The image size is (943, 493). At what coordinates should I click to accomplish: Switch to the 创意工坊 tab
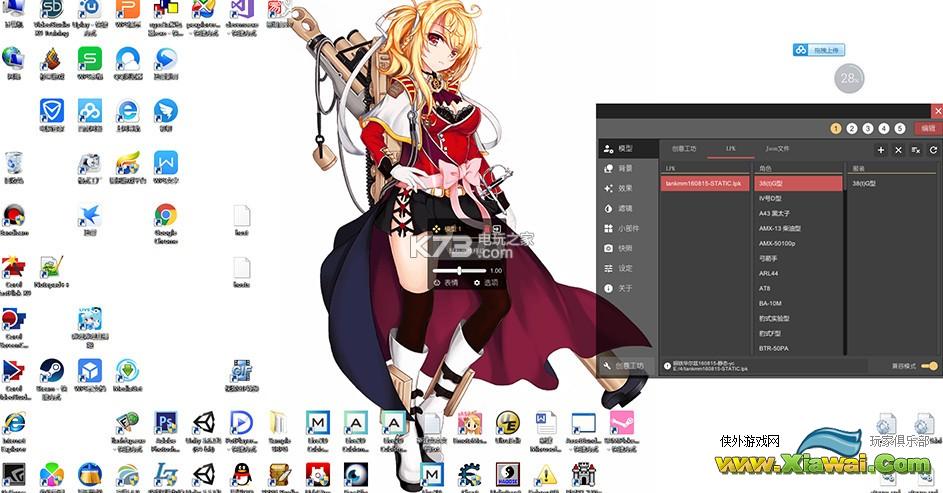(x=684, y=149)
